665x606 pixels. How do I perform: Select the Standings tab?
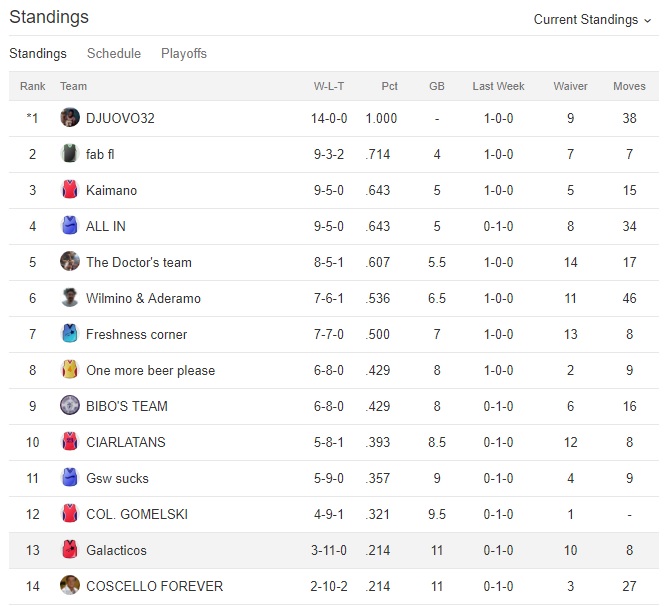pos(38,53)
